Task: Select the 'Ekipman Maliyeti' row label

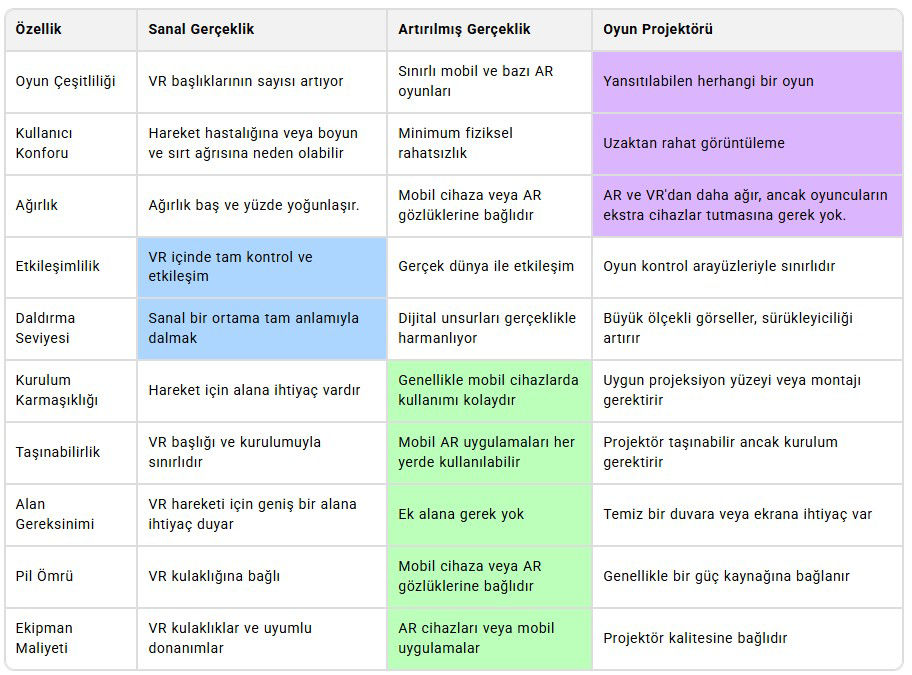Action: [44, 638]
